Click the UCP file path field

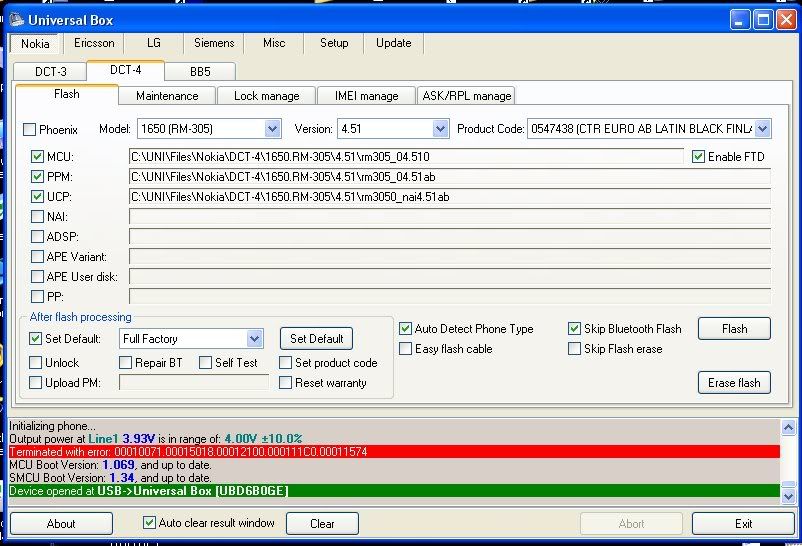(450, 196)
